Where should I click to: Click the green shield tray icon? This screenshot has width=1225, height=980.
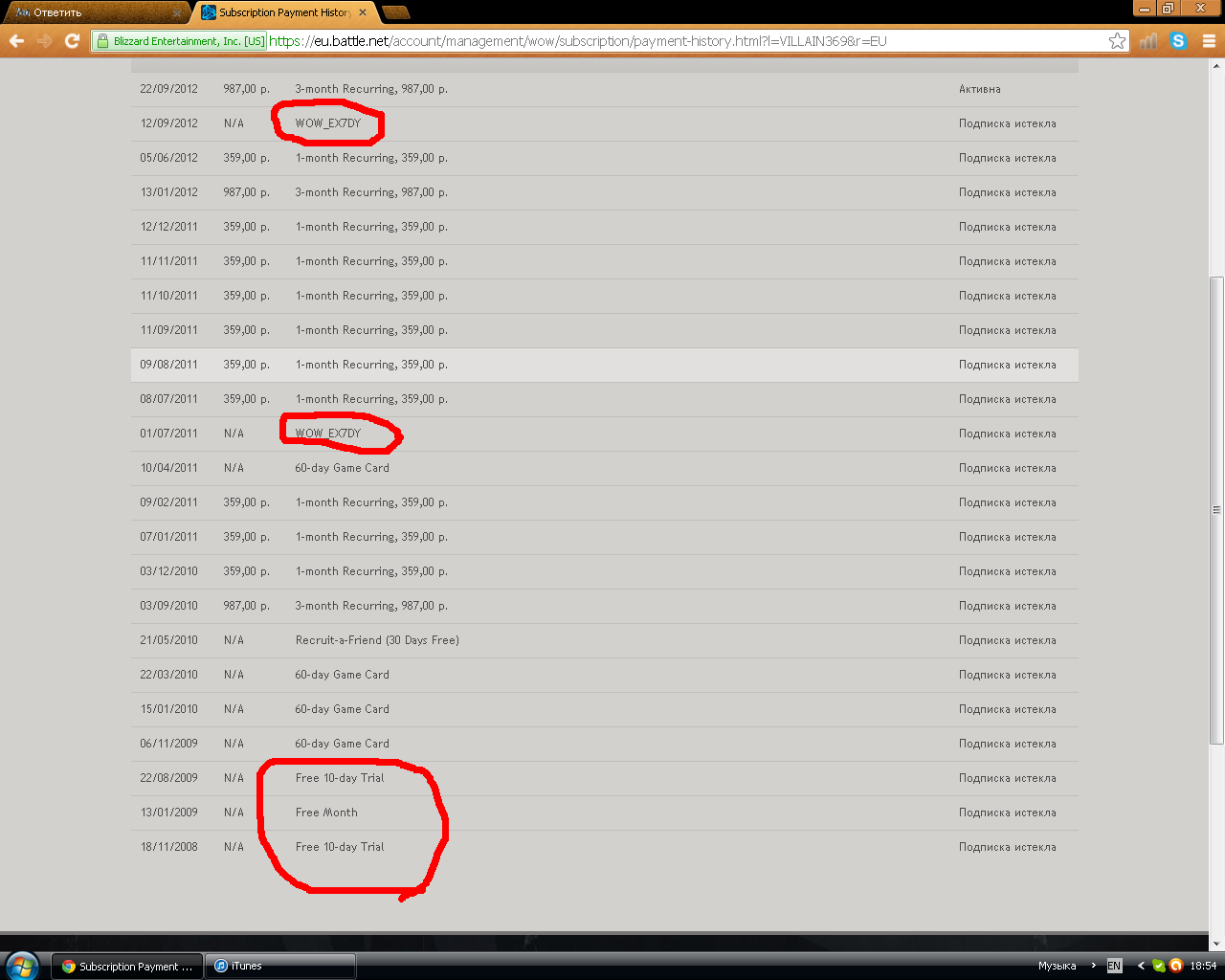(x=1159, y=966)
